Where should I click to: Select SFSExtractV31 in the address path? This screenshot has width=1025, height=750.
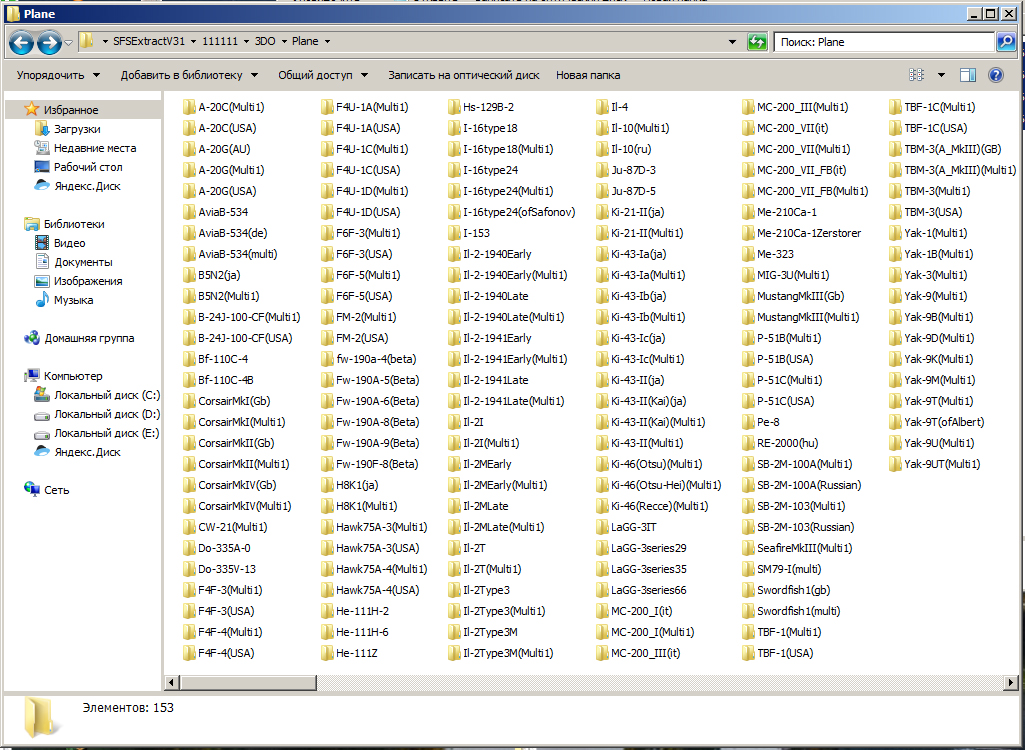[x=149, y=41]
